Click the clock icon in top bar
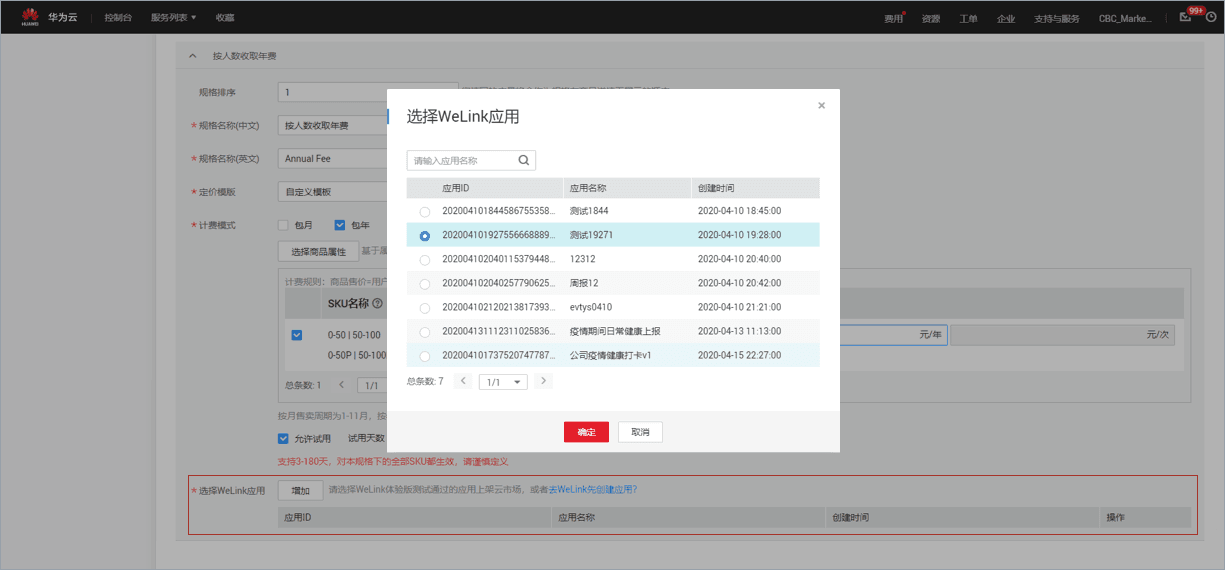The image size is (1225, 570). pyautogui.click(x=1211, y=17)
